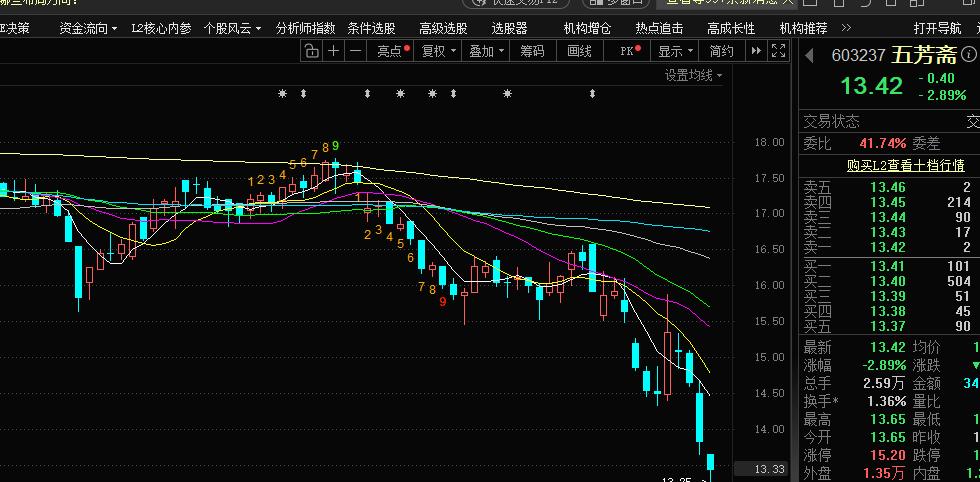Click the 五芳斋 stock name
Viewport: 980px width, 482px height.
click(924, 55)
